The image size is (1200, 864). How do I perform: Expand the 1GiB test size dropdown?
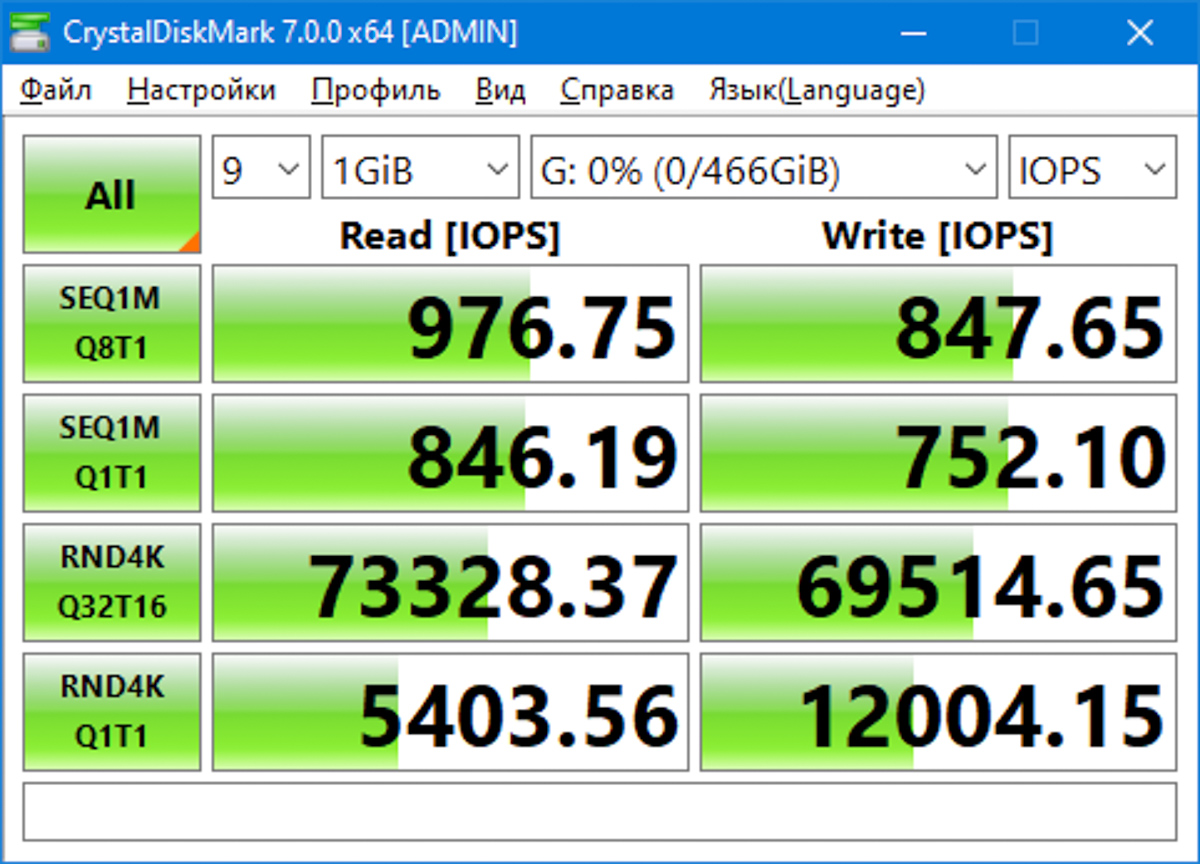[421, 170]
